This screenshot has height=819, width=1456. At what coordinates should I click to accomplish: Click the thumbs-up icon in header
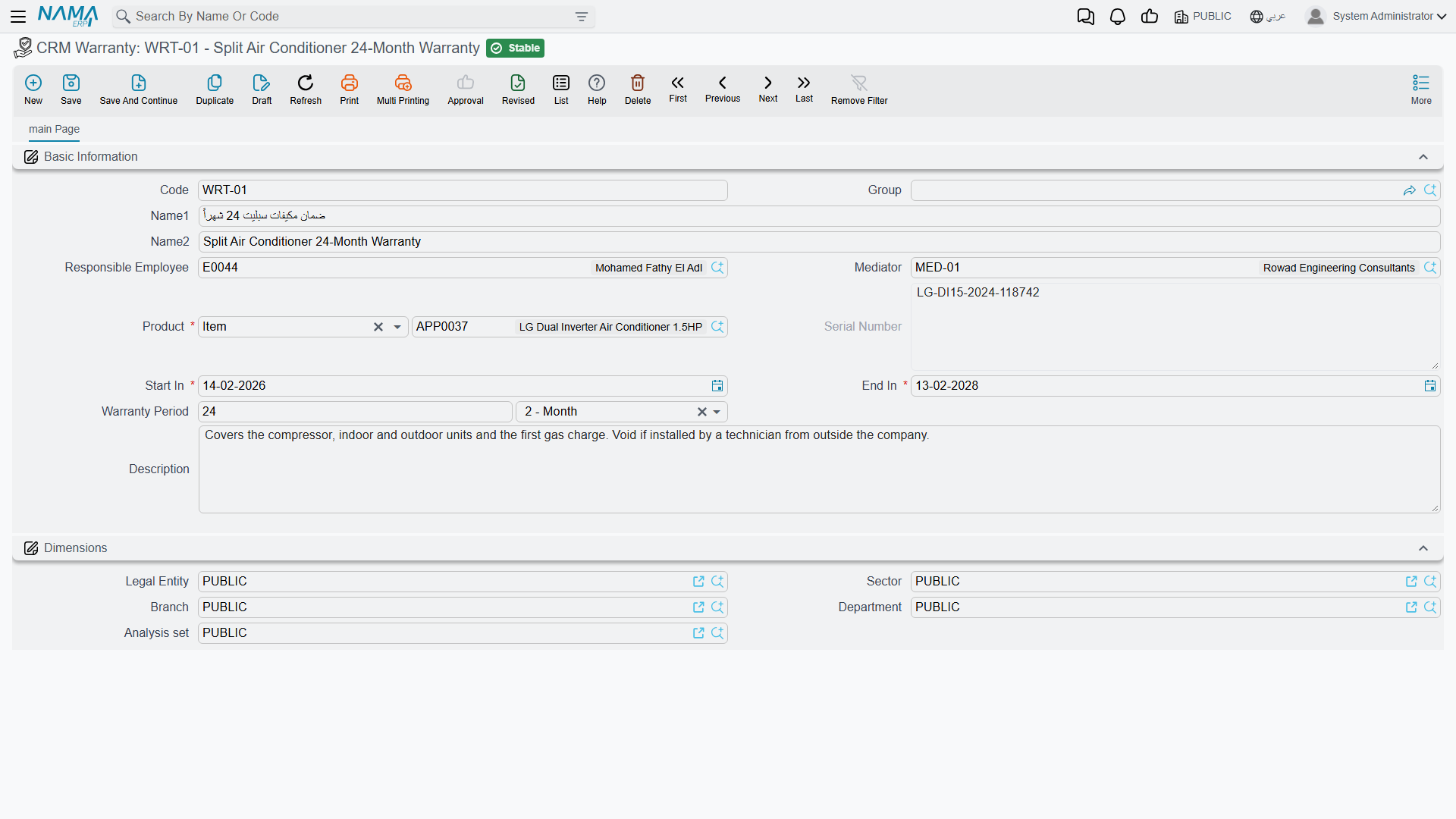pyautogui.click(x=1150, y=17)
